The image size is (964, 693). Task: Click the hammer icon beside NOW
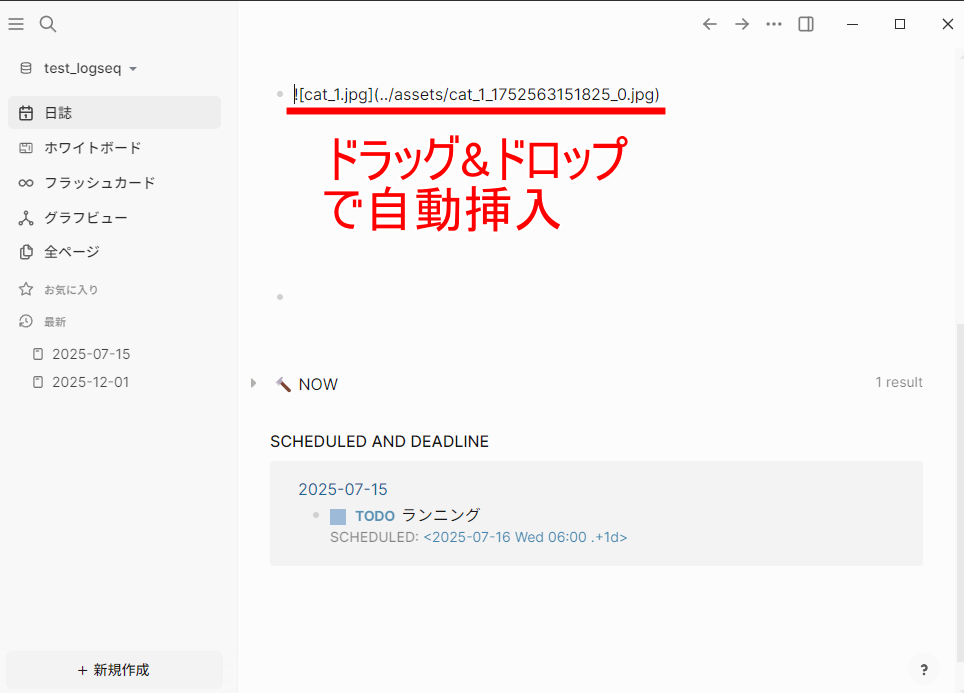point(283,384)
